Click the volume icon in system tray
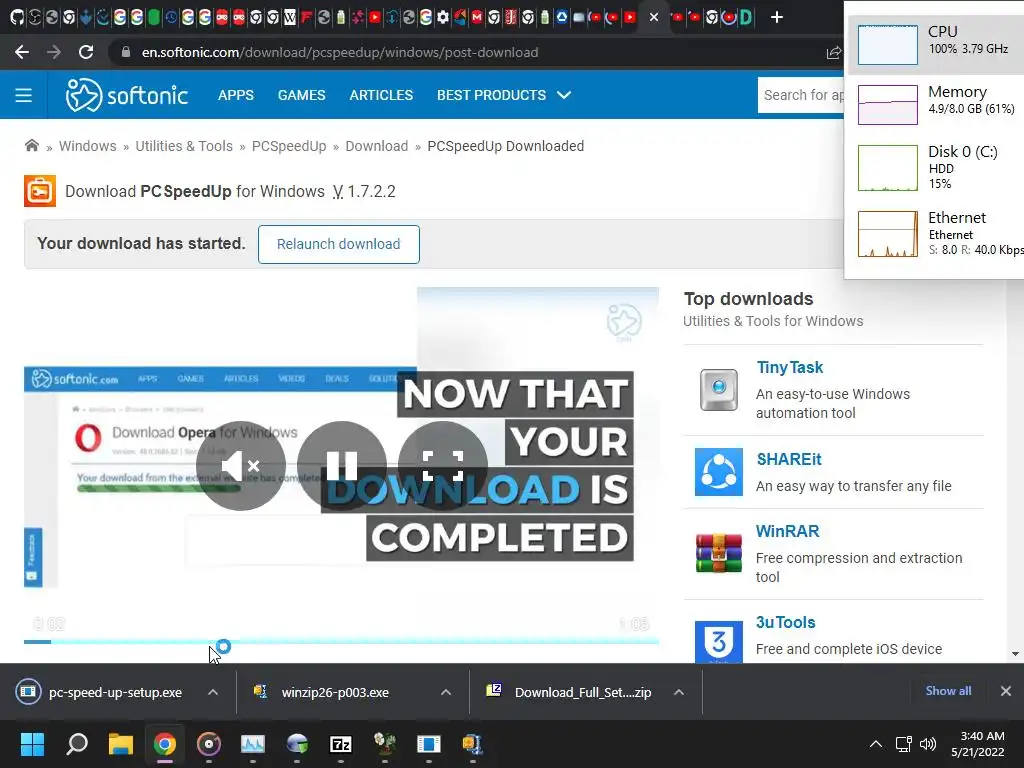This screenshot has height=768, width=1024. tap(927, 744)
